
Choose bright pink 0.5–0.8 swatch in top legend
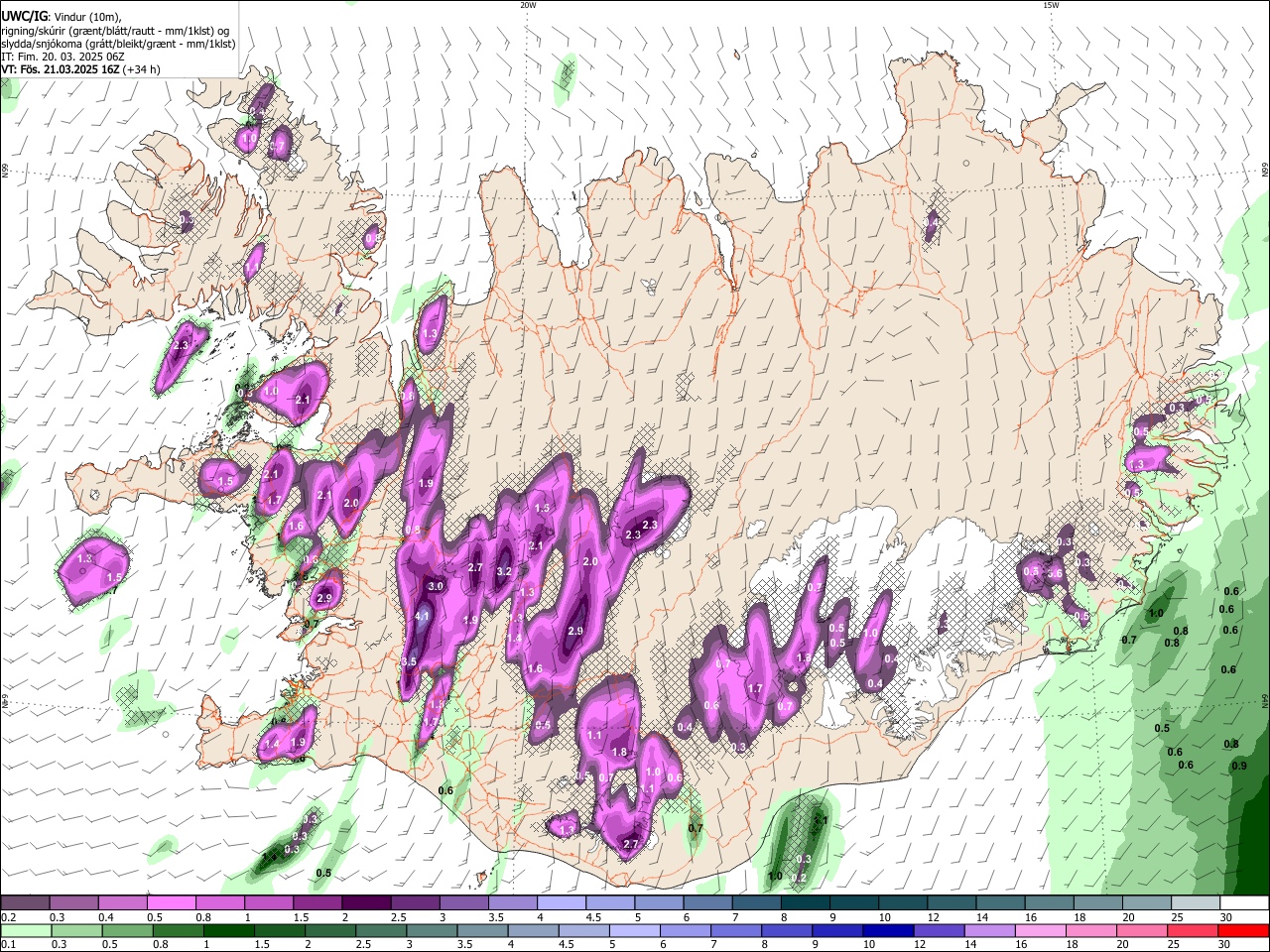[x=171, y=903]
